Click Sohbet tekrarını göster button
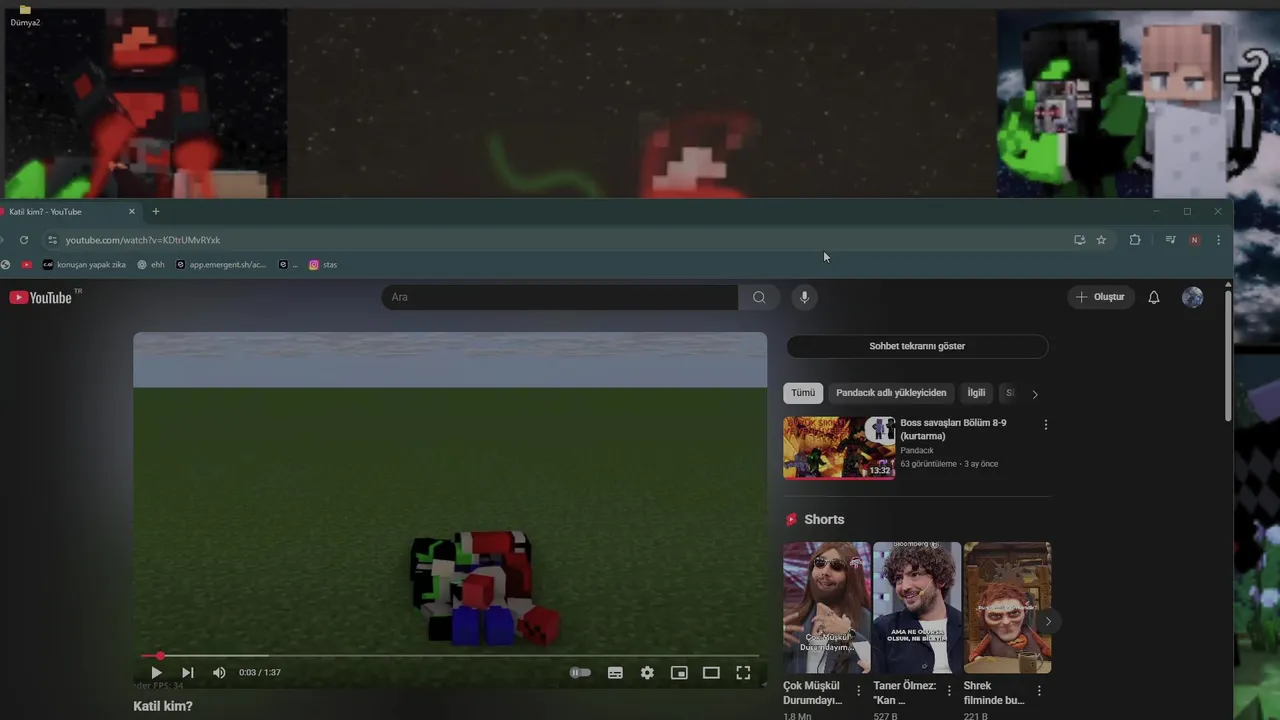 pyautogui.click(x=917, y=346)
